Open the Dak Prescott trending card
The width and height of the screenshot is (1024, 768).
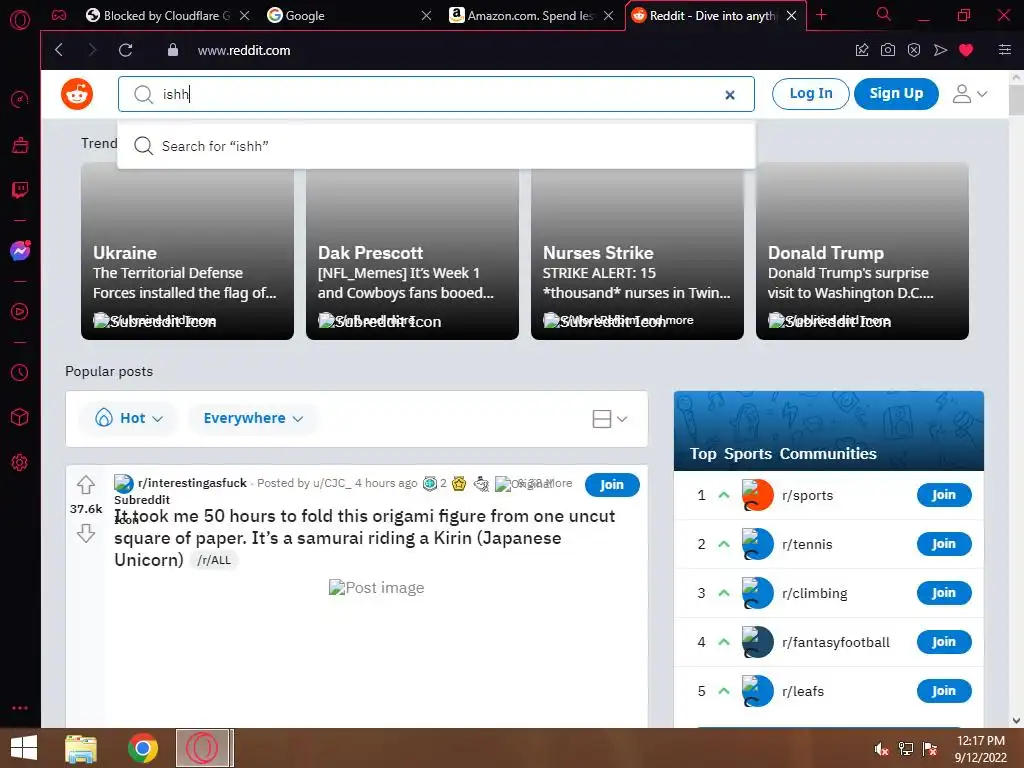point(412,251)
